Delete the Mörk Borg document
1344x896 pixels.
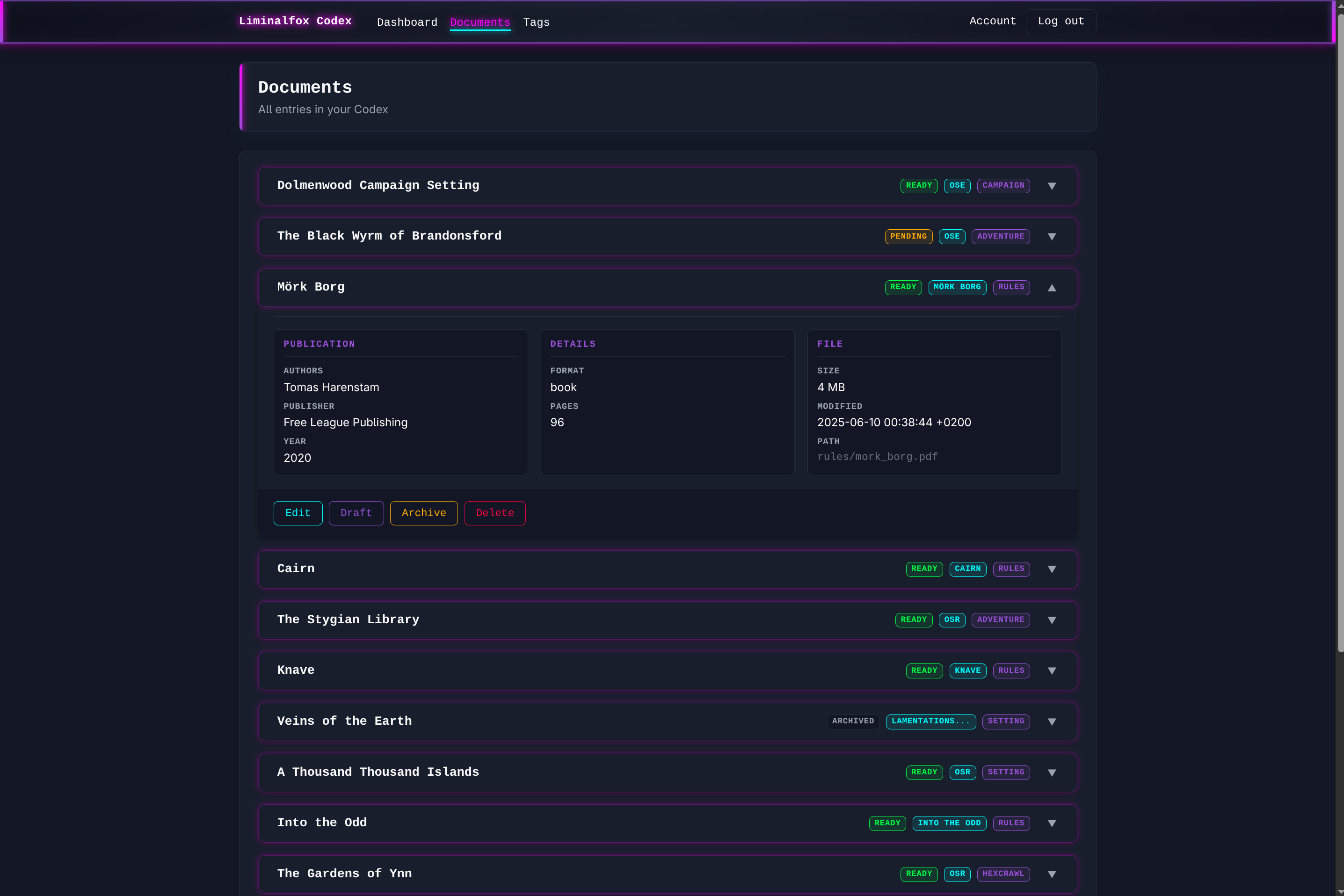494,513
